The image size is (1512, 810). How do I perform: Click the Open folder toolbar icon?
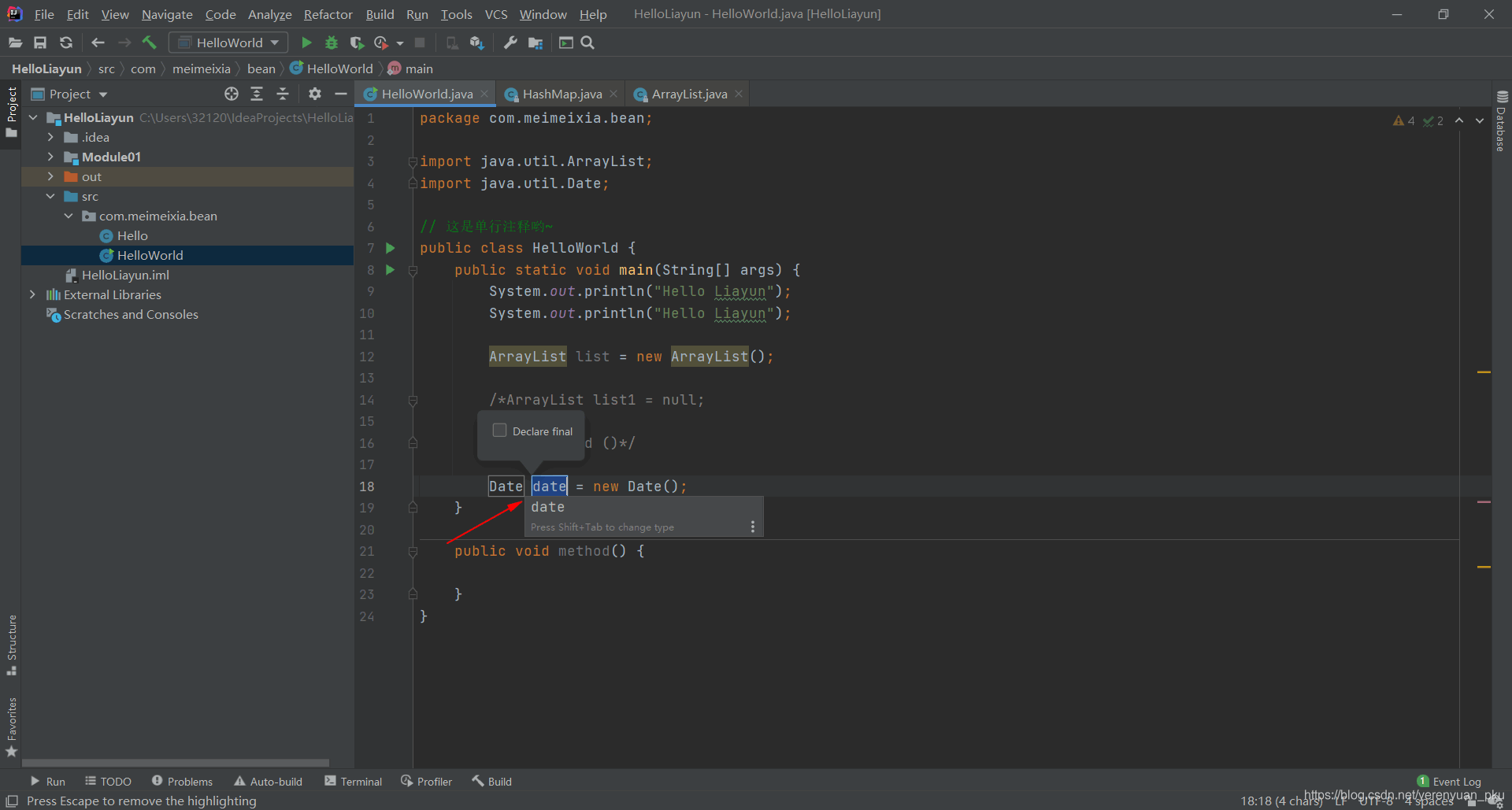click(15, 43)
